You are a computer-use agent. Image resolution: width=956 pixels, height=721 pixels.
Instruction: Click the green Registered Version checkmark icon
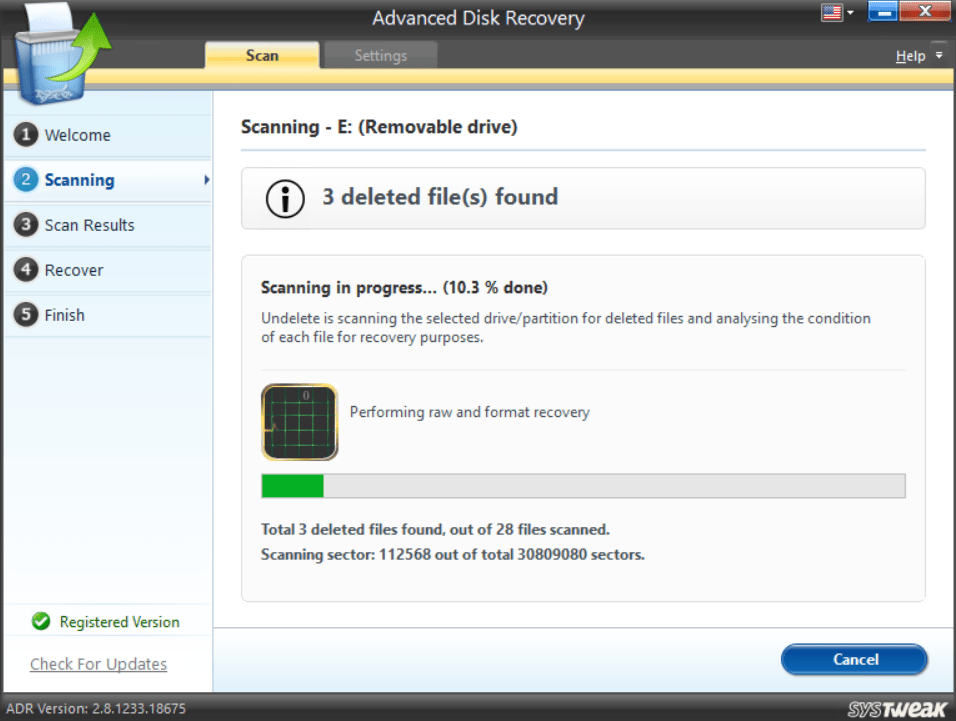(41, 621)
